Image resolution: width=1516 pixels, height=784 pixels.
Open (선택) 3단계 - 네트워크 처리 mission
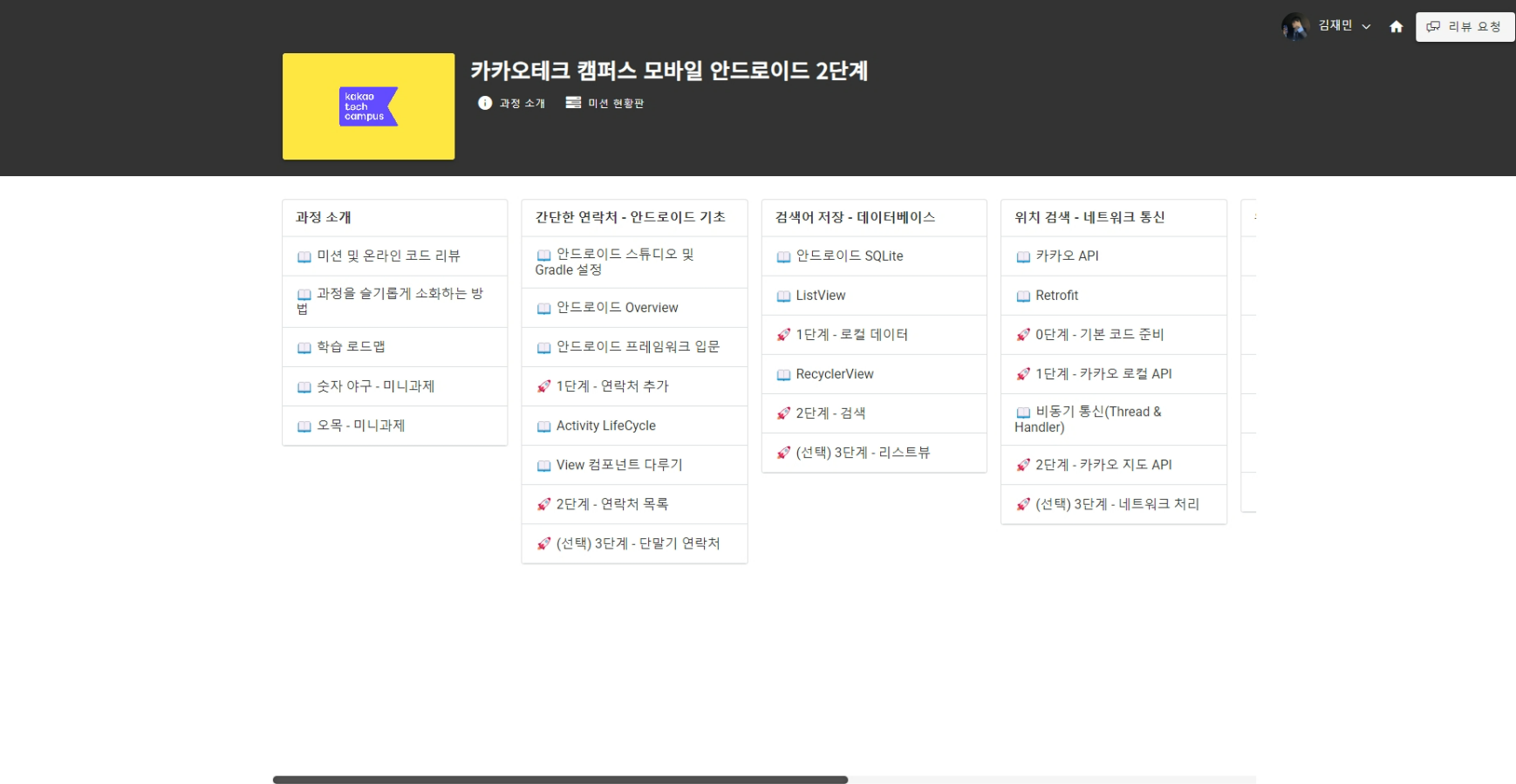click(x=1114, y=504)
